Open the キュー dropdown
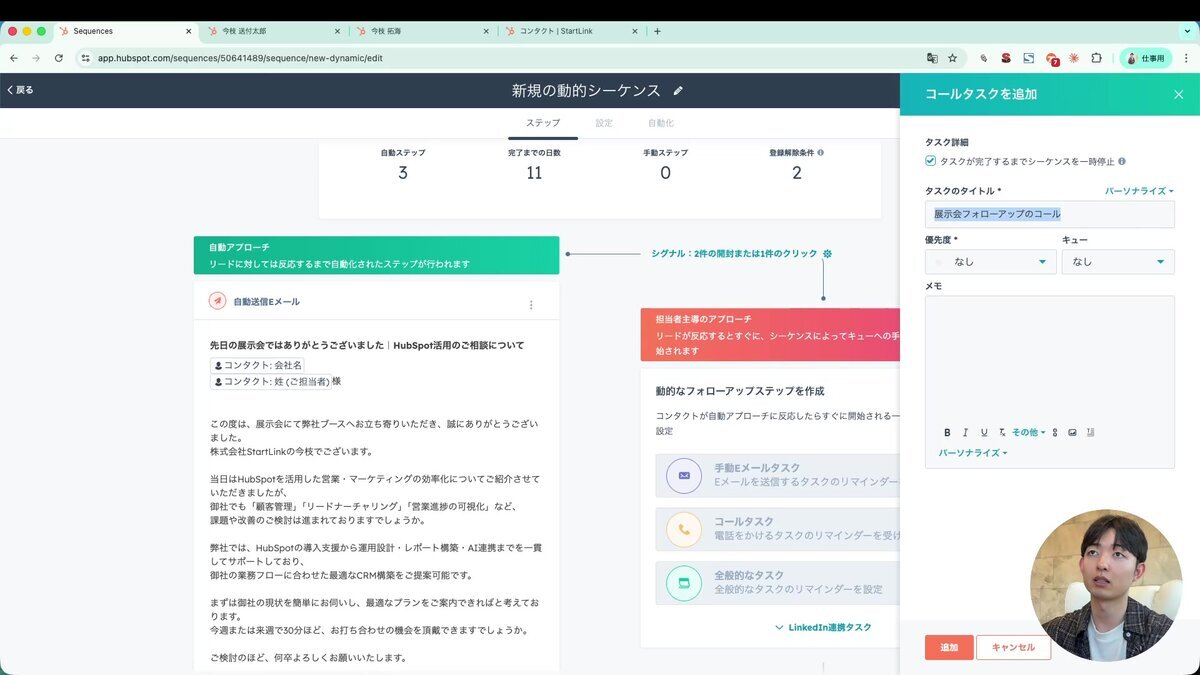The height and width of the screenshot is (675, 1200). tap(1118, 261)
